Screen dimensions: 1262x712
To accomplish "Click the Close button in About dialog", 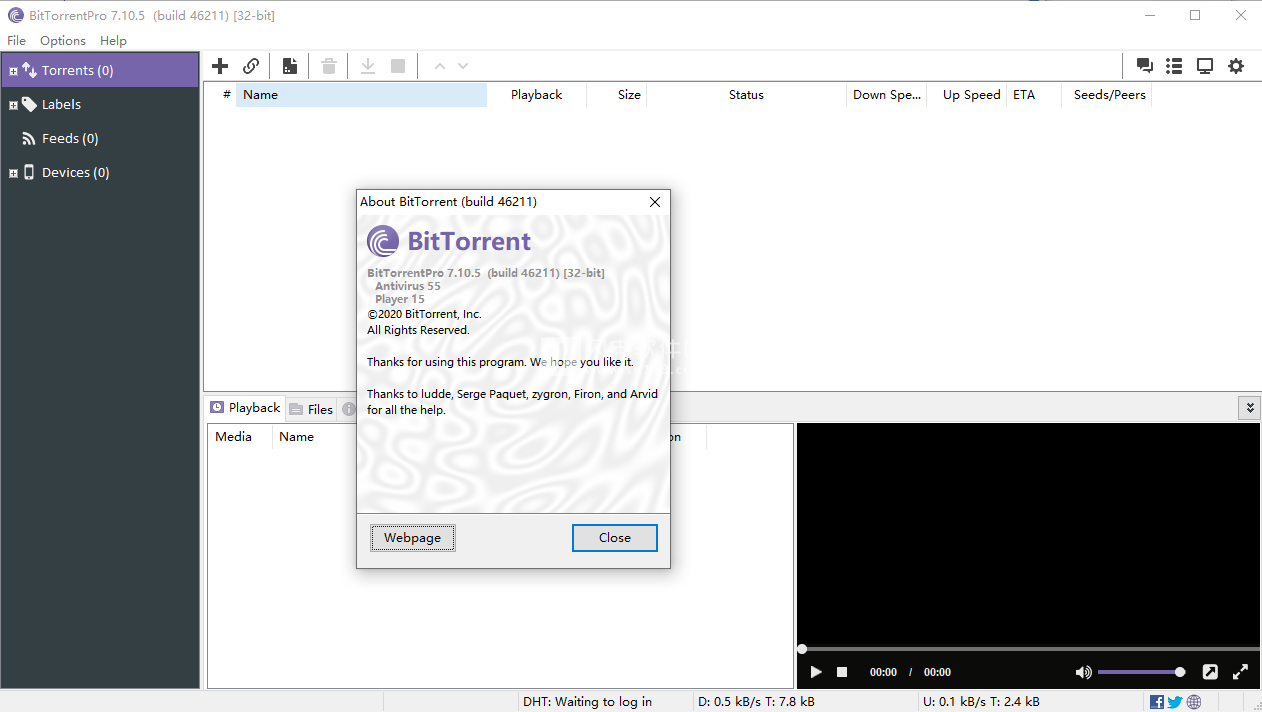I will pyautogui.click(x=615, y=538).
